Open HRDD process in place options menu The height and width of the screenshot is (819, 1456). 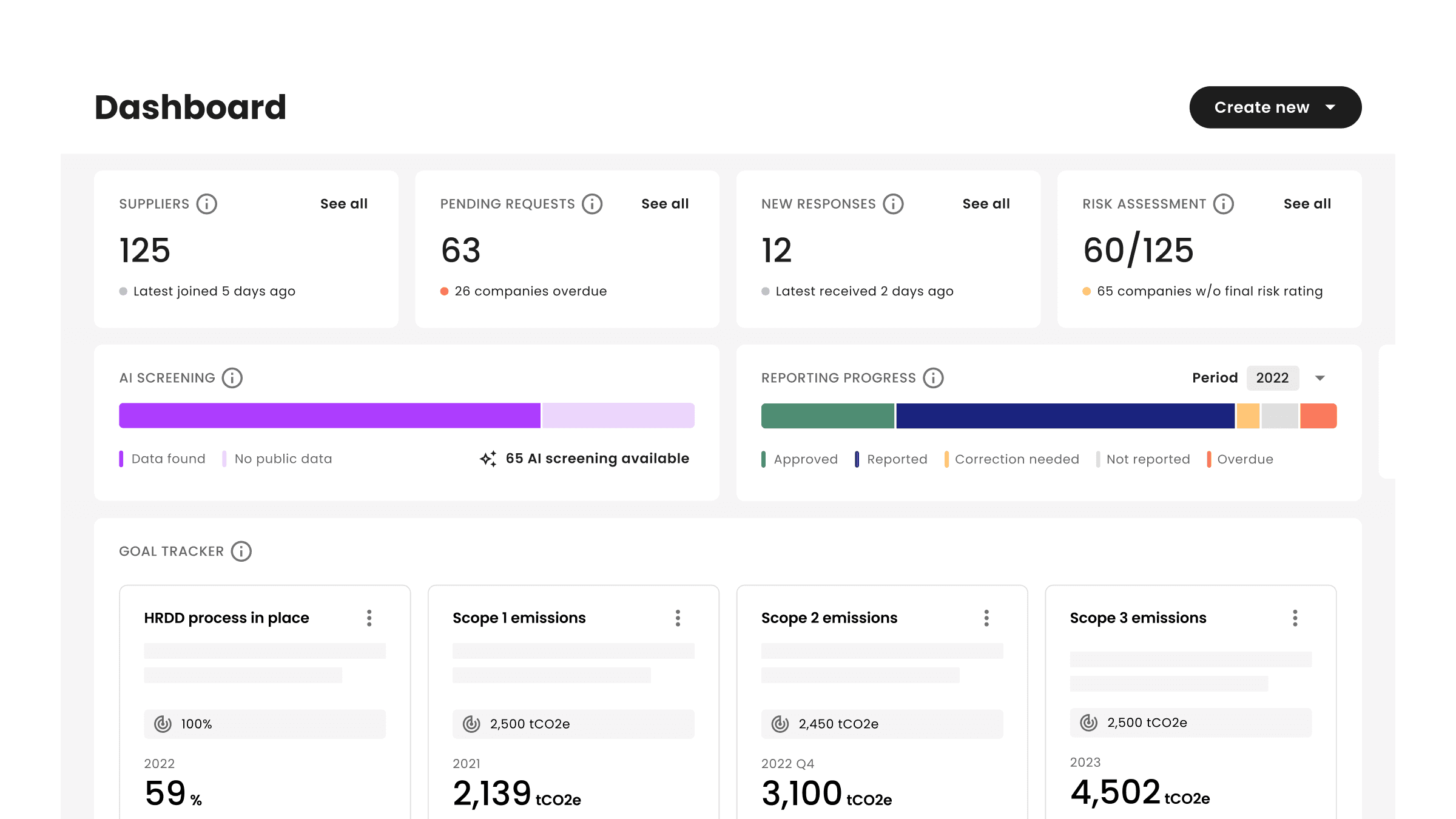click(369, 618)
